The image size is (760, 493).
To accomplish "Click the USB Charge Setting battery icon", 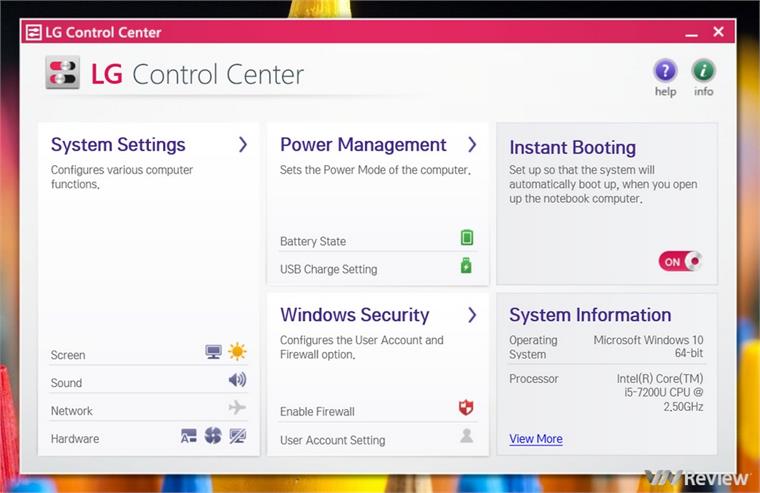I will [x=466, y=266].
